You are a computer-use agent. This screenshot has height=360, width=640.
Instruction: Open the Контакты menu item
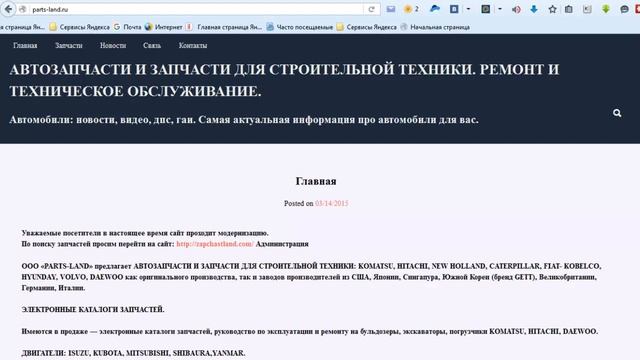coord(193,45)
